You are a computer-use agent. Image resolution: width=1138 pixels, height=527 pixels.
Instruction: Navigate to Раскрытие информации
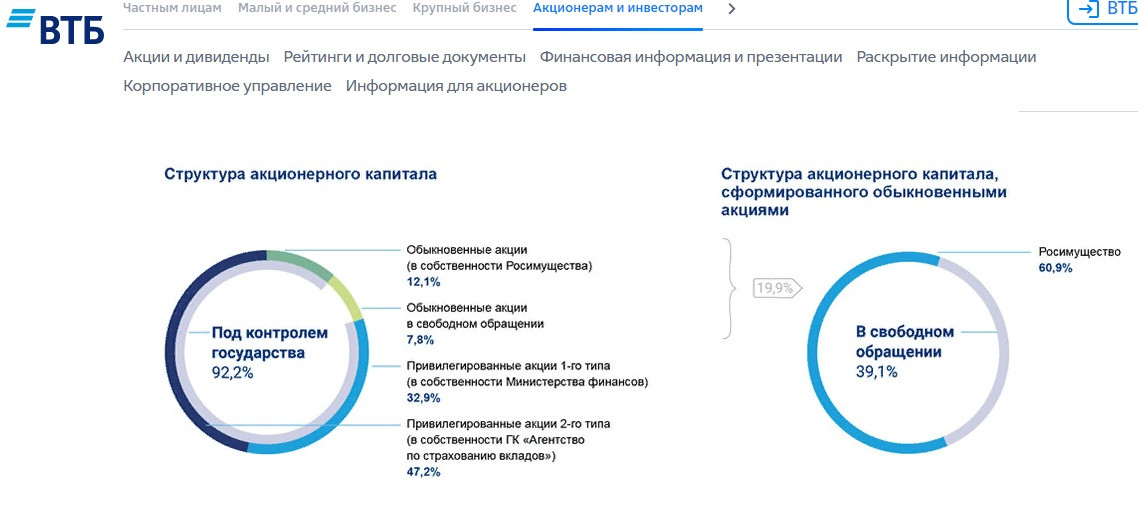(946, 57)
